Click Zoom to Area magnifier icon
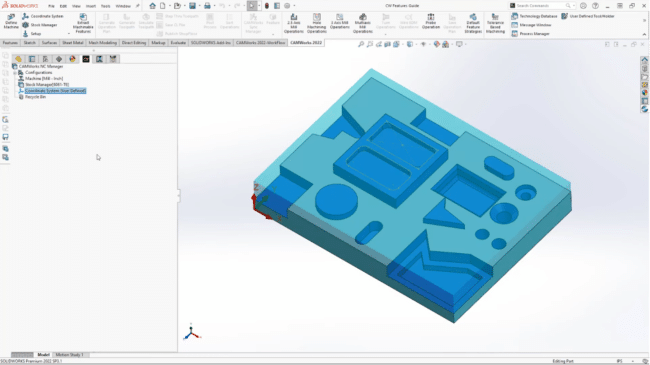 click(370, 44)
